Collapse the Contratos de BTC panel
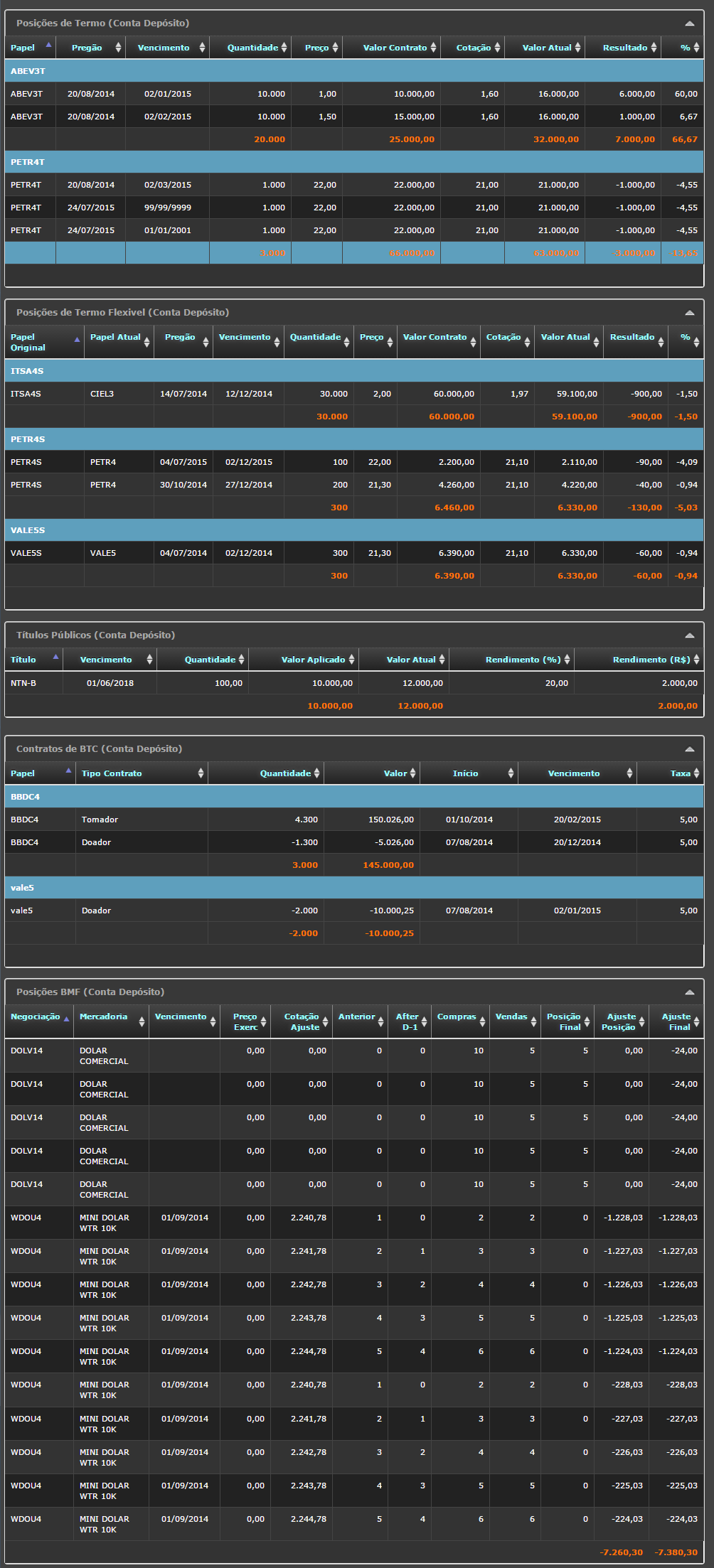This screenshot has height=1568, width=714. (x=689, y=749)
